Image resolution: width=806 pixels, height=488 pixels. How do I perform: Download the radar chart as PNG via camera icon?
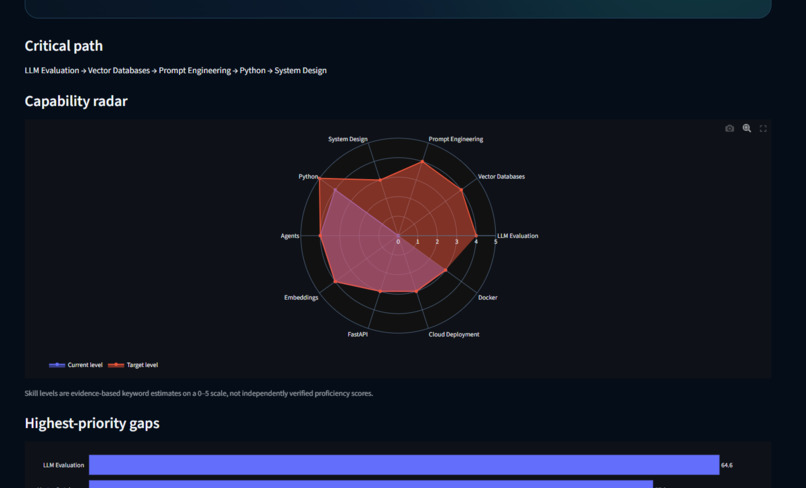point(729,129)
